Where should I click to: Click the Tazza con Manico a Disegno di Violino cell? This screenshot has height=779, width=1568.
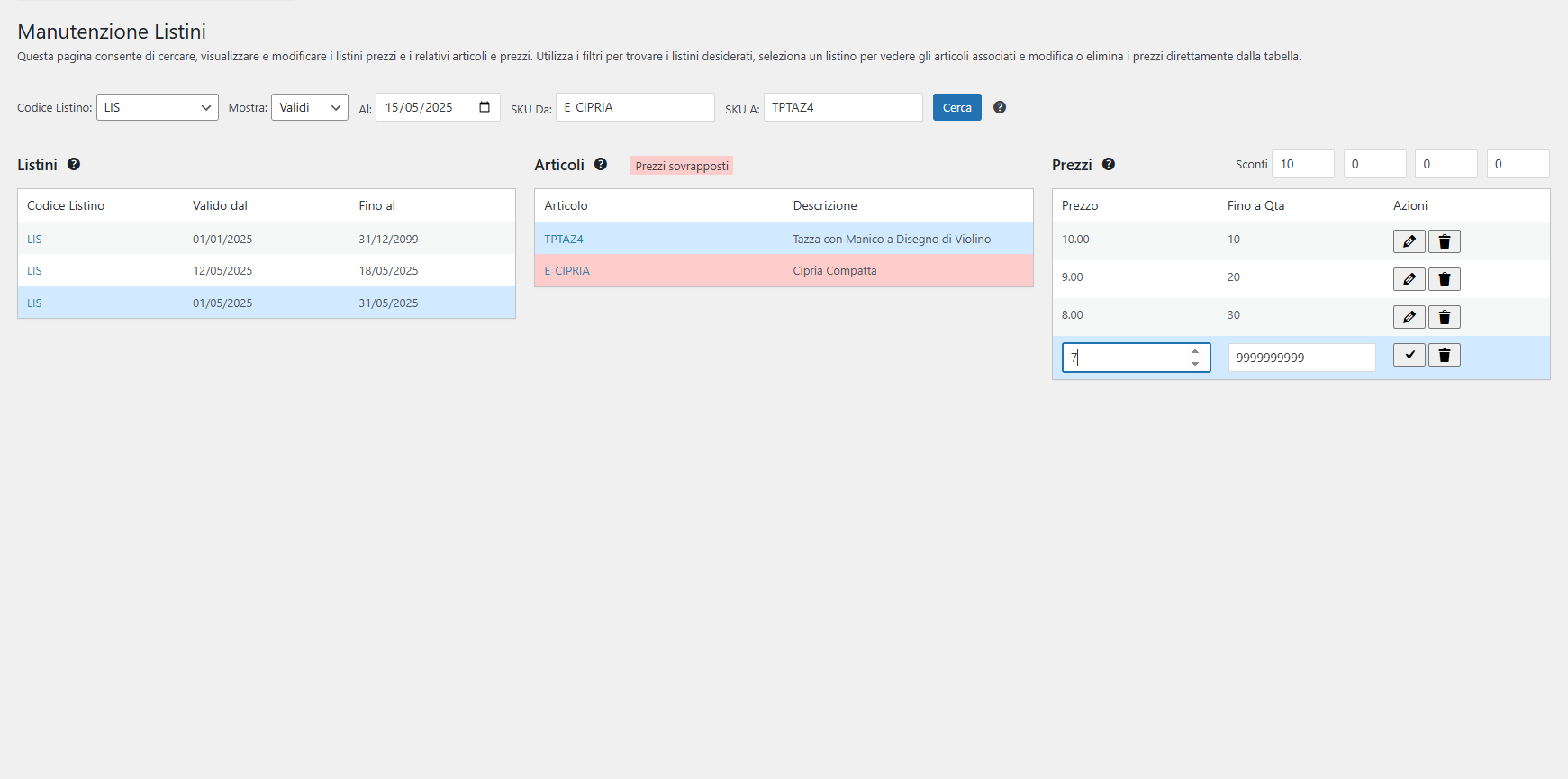892,239
